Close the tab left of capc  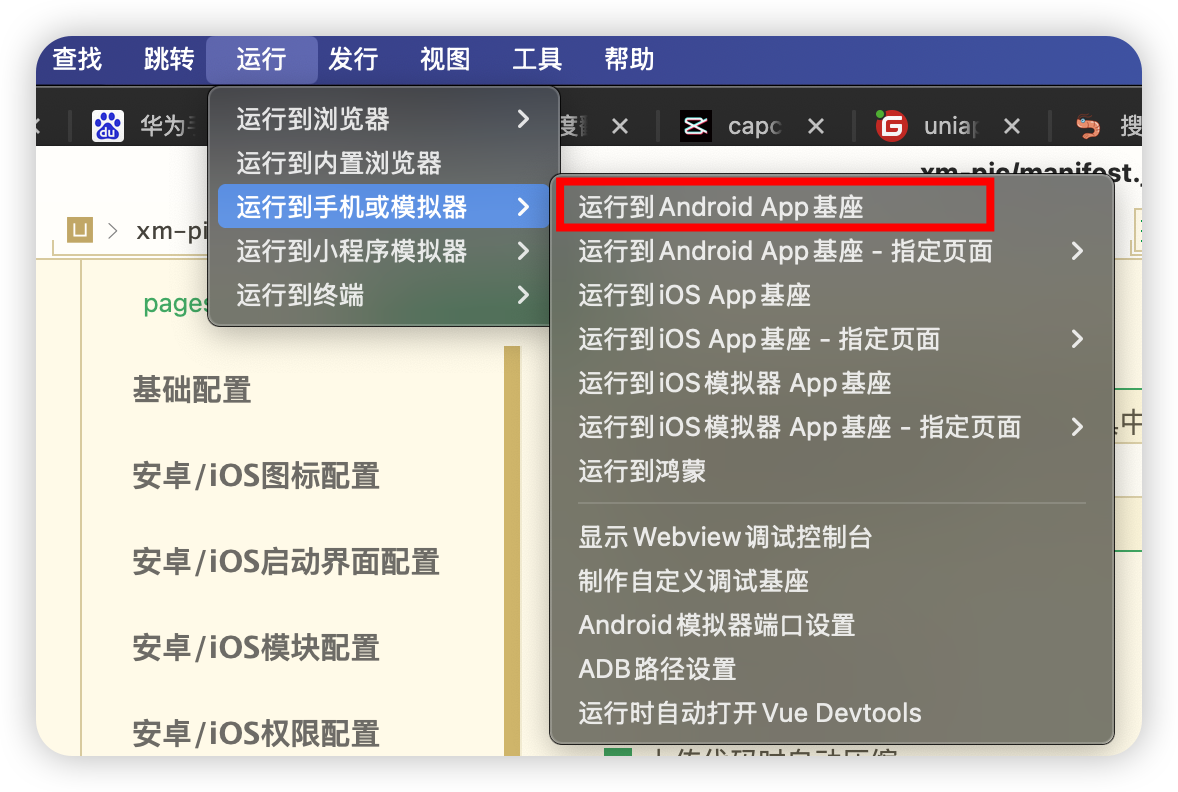[620, 126]
